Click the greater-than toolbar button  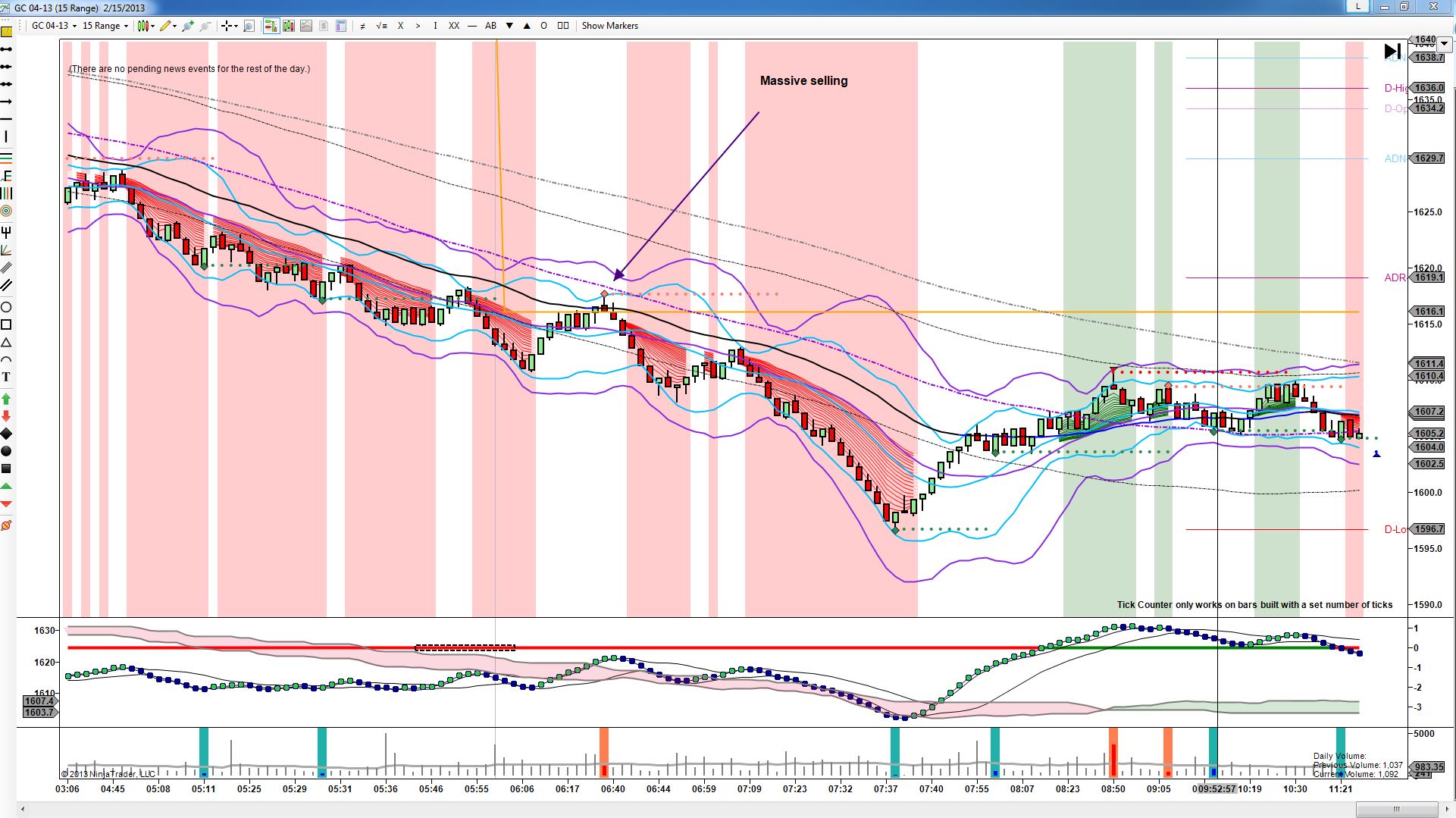tap(418, 26)
